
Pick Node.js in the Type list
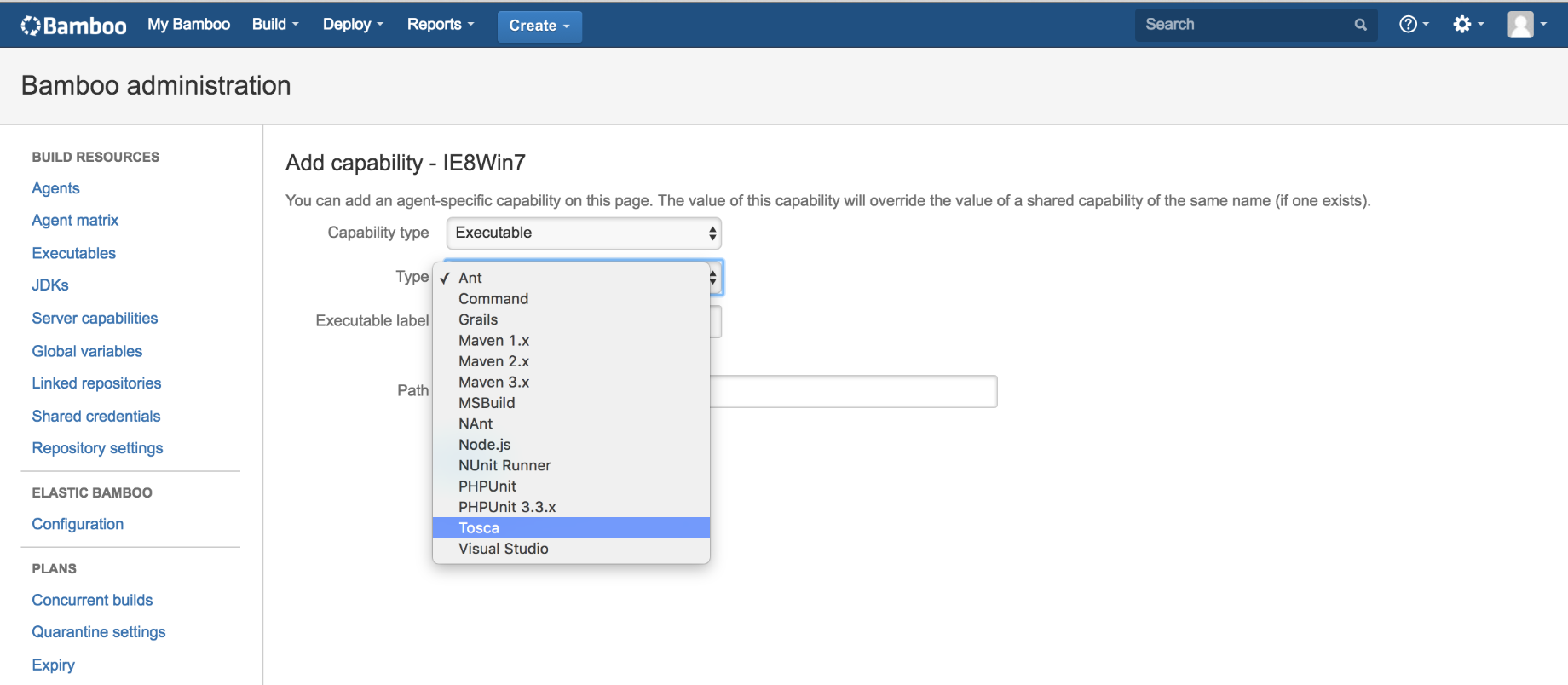coord(571,445)
